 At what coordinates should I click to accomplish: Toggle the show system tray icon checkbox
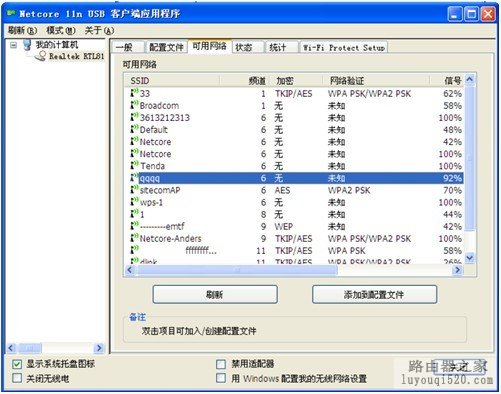coord(17,364)
